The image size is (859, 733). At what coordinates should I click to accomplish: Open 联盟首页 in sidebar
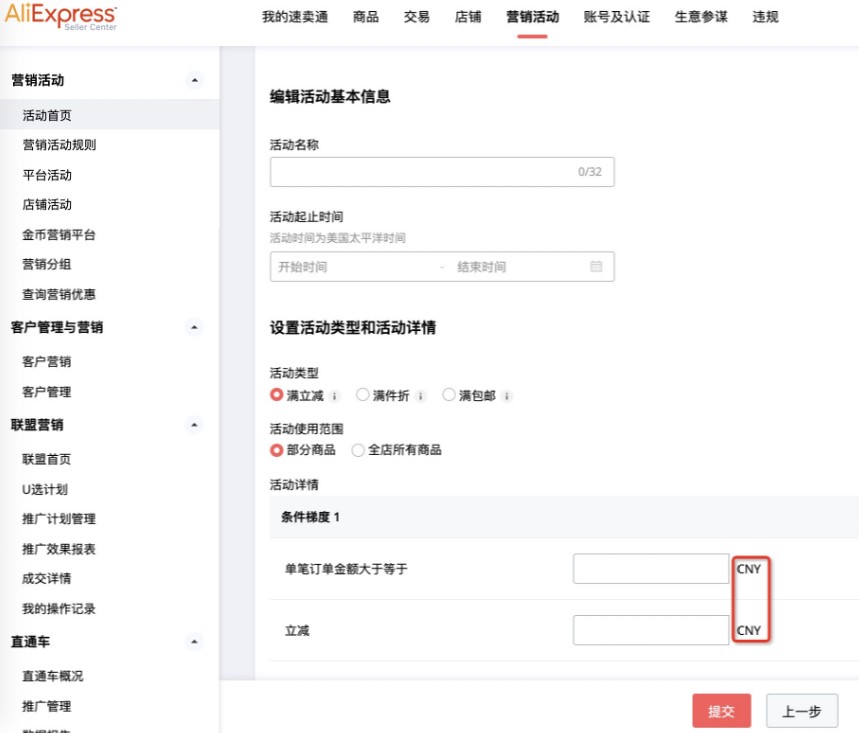[x=47, y=459]
